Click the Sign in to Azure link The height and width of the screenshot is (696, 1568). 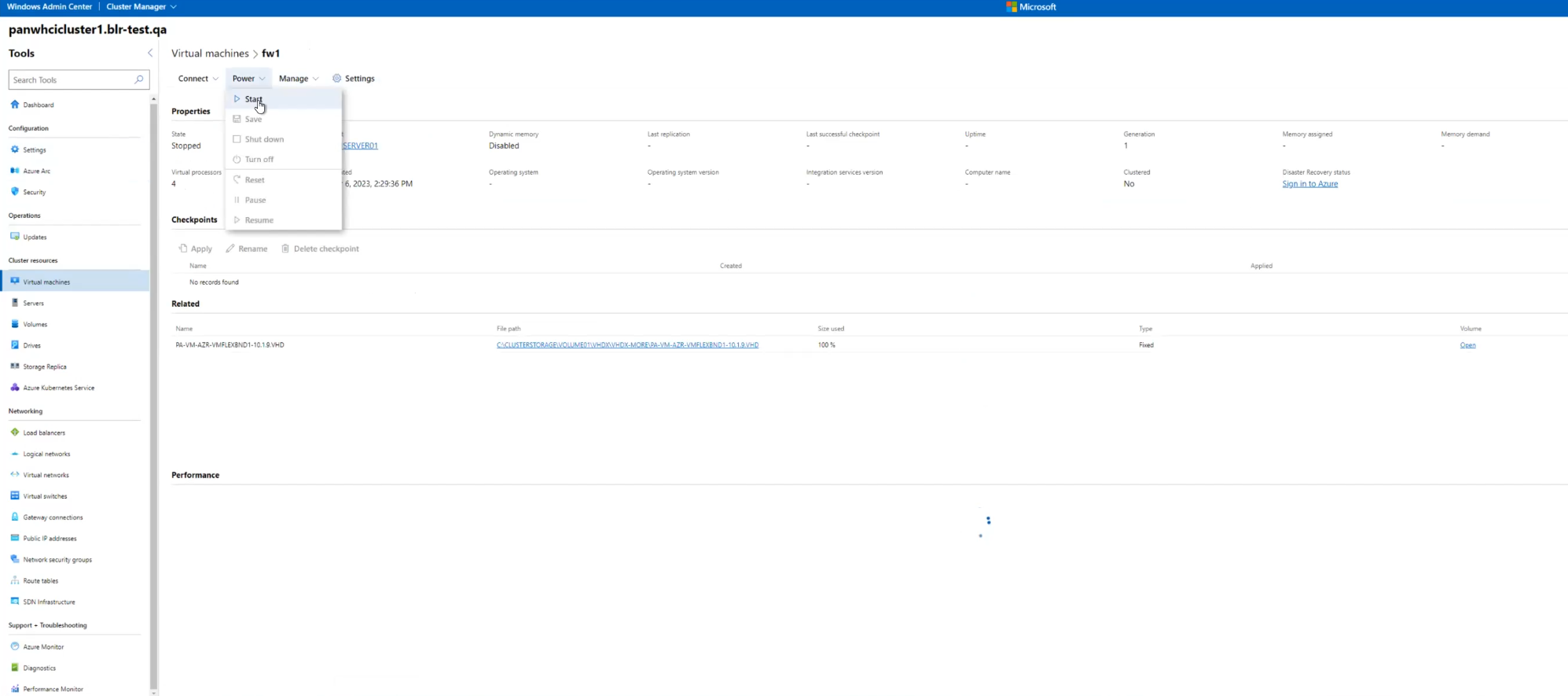tap(1309, 184)
